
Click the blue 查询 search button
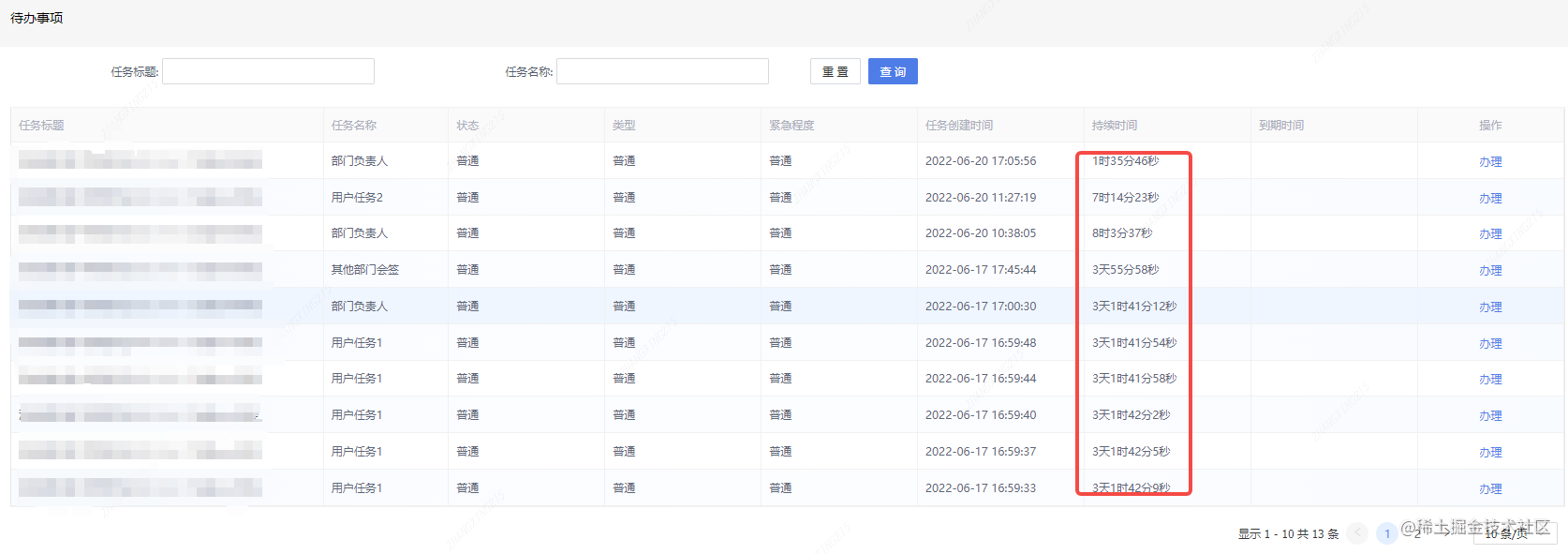[x=893, y=71]
